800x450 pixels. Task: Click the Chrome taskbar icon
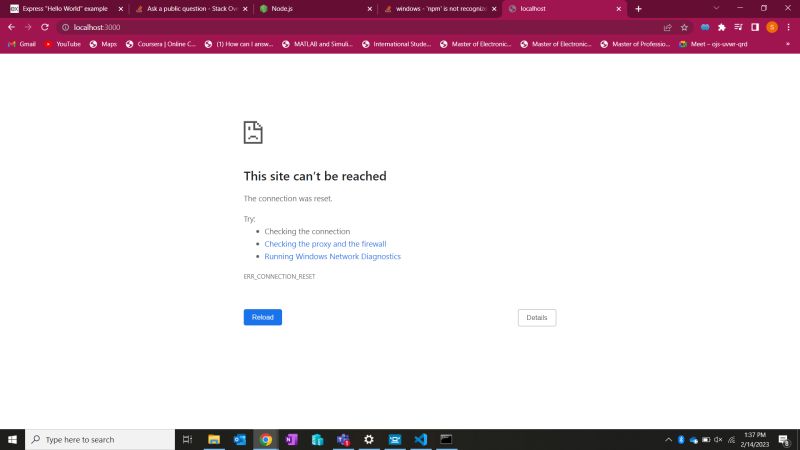coord(266,439)
